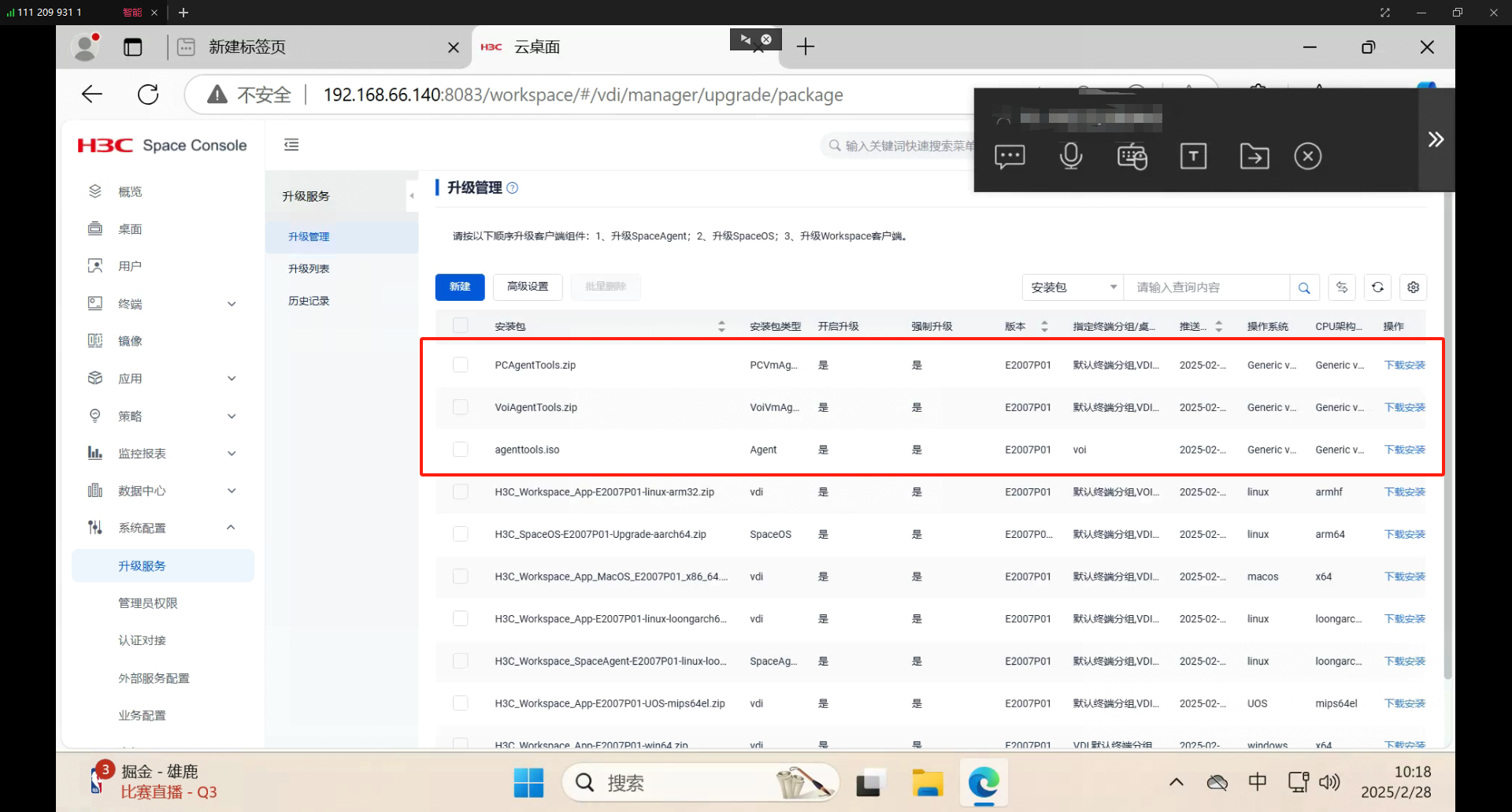Click the 请输入查询内容 search field

[1207, 287]
